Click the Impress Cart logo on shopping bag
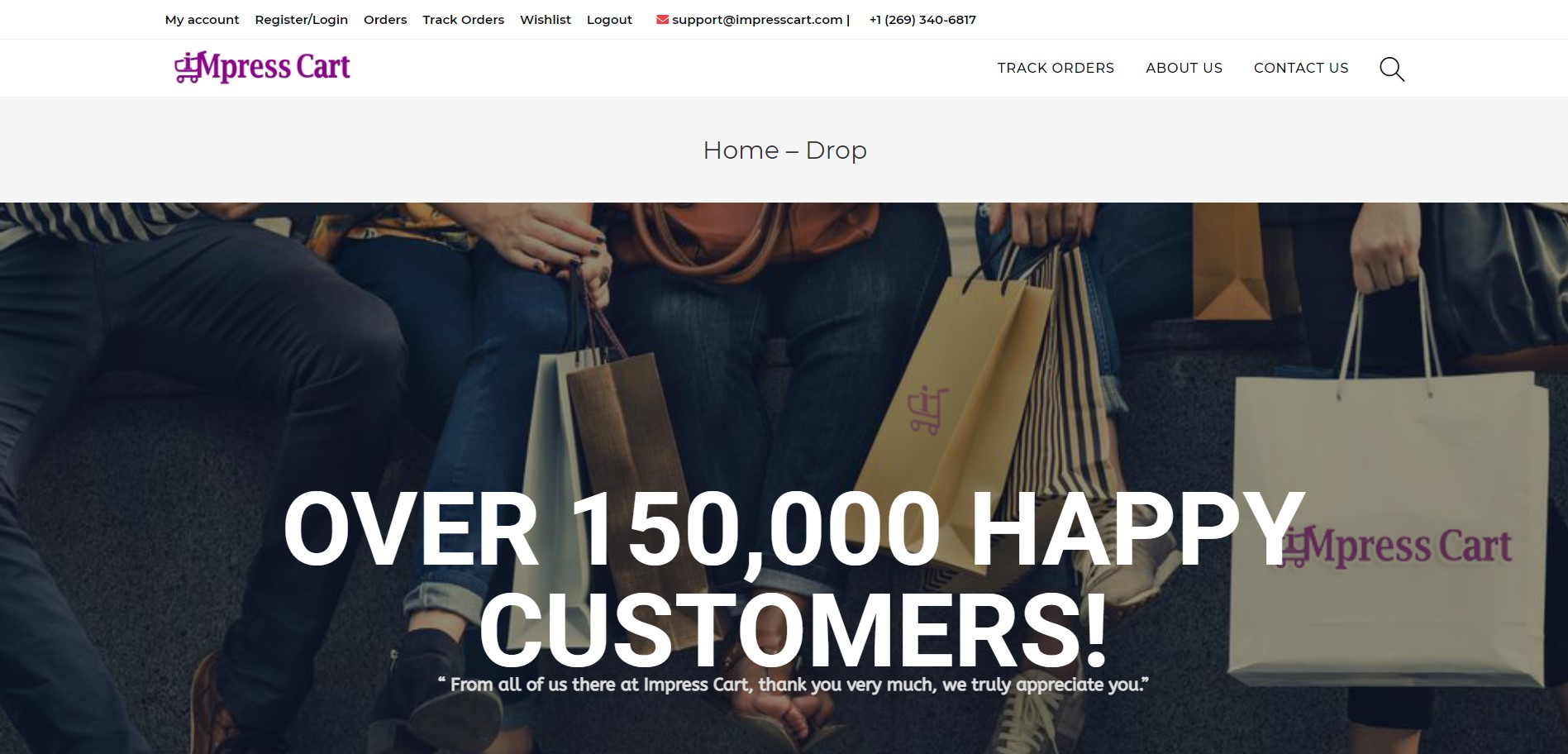The width and height of the screenshot is (1568, 754). (1395, 546)
